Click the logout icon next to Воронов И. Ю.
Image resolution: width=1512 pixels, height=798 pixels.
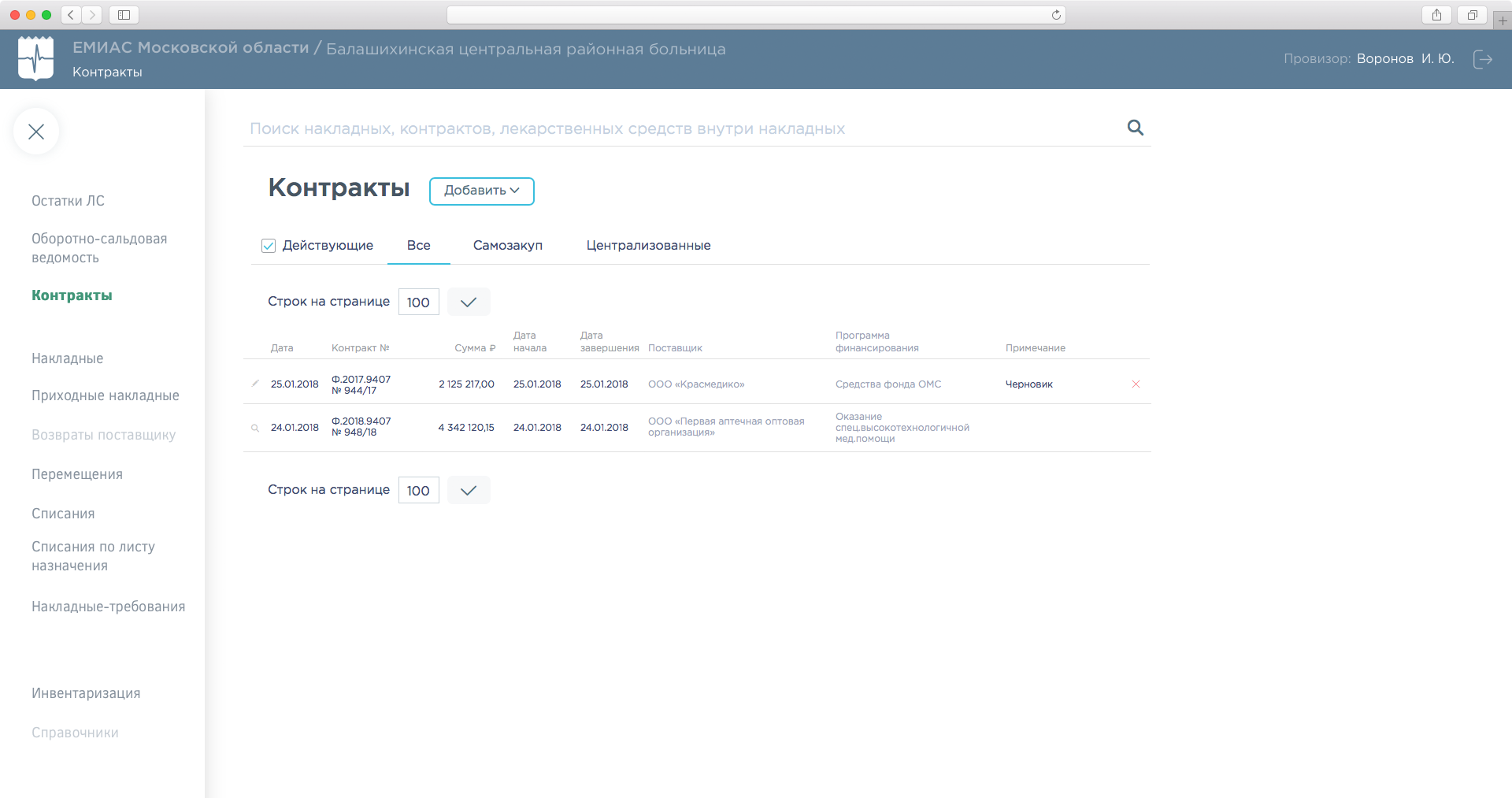point(1483,59)
